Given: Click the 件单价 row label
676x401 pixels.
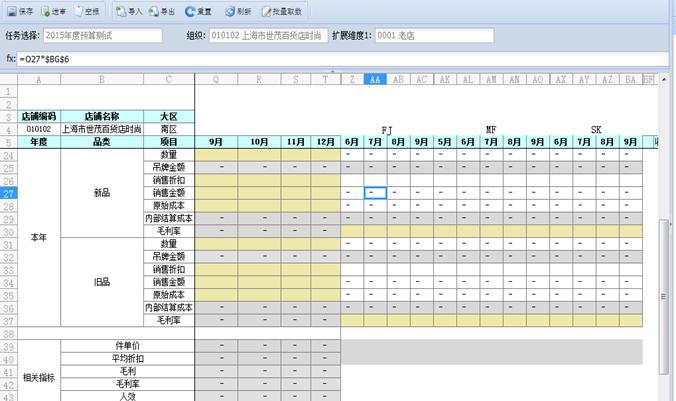Looking at the screenshot, I should pyautogui.click(x=128, y=346).
